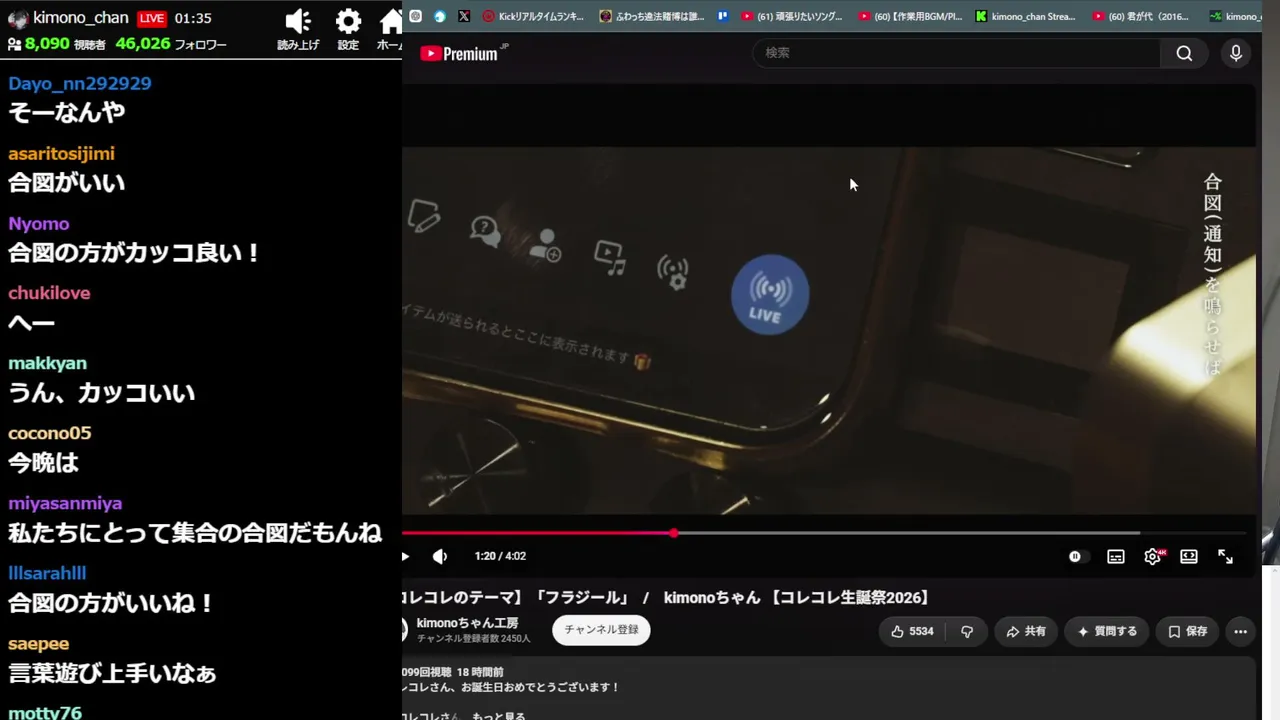Viewport: 1280px width, 720px height.
Task: Click chat username cocono05
Action: (50, 433)
